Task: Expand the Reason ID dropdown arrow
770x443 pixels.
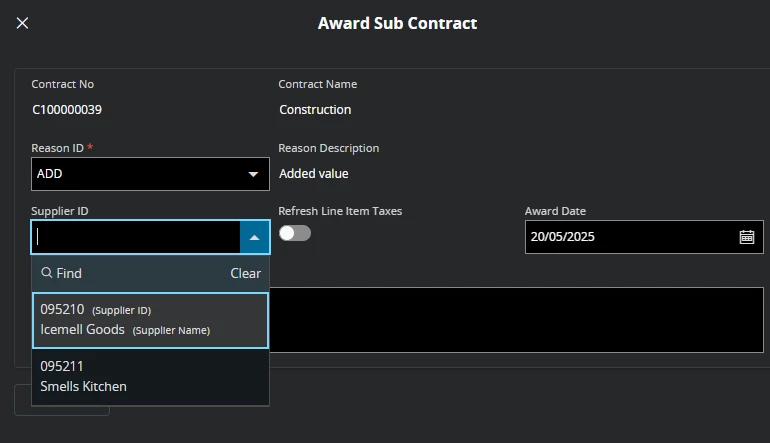Action: tap(253, 174)
